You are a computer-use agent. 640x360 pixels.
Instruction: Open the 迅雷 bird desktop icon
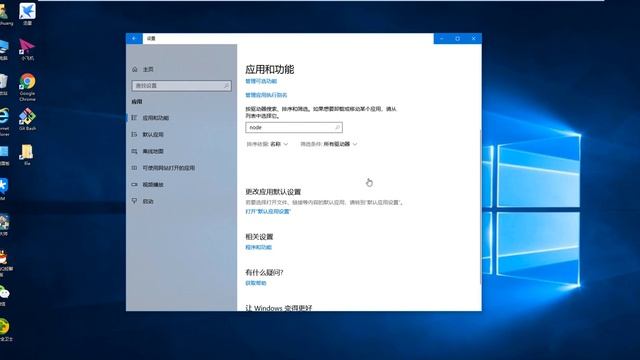(x=27, y=14)
